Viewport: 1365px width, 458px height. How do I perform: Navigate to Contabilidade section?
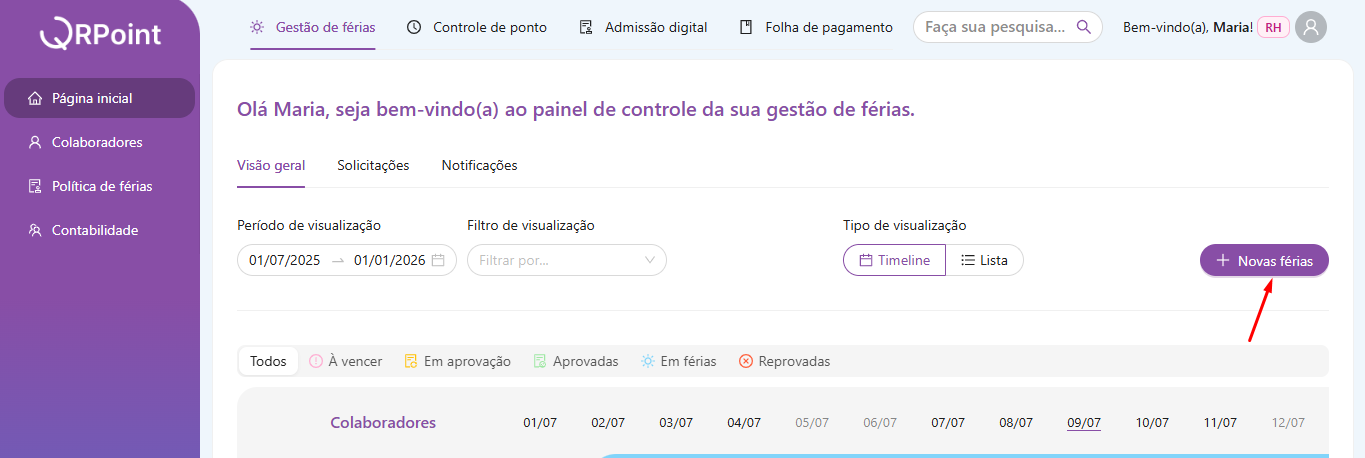click(95, 230)
